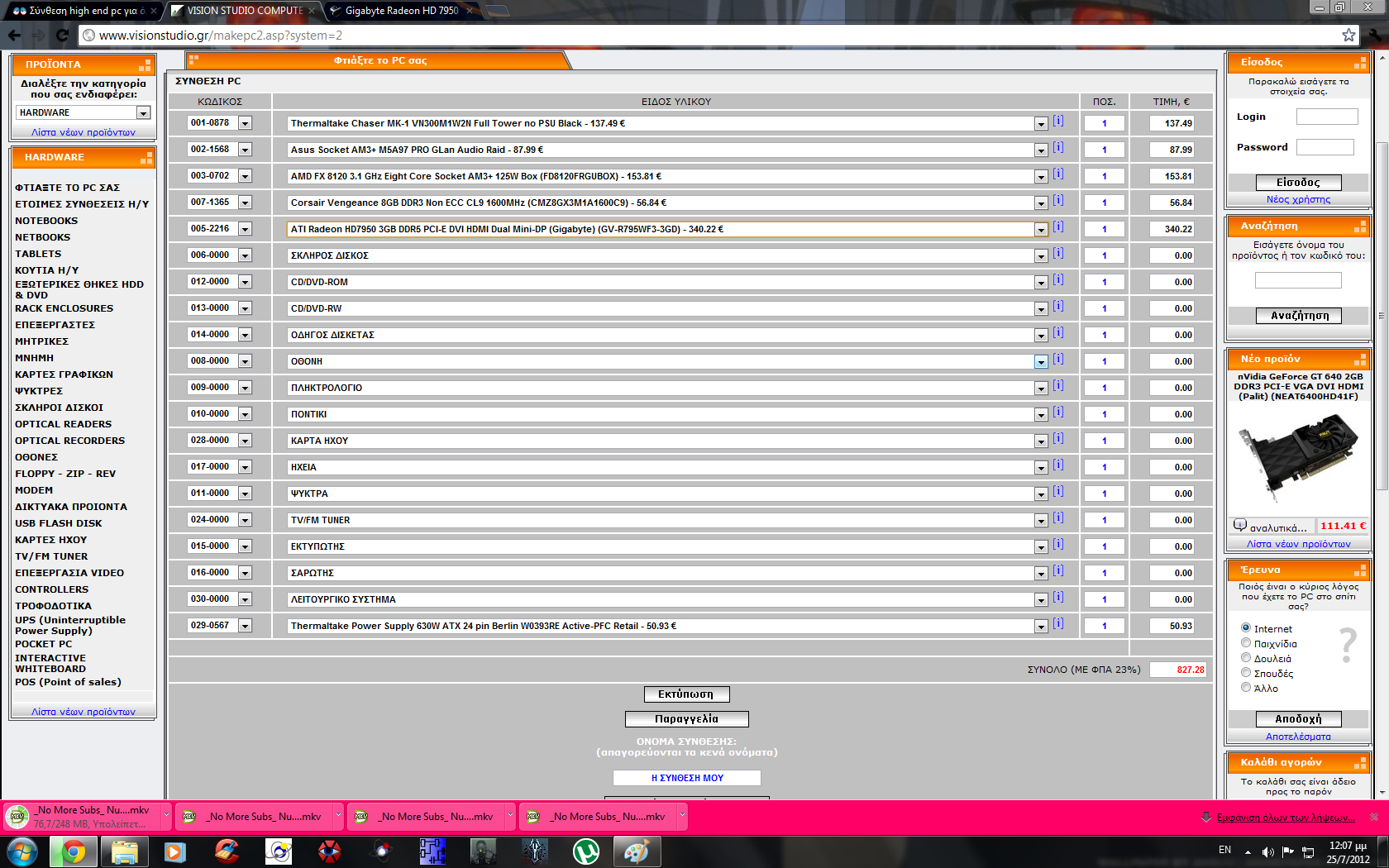Open code dropdown 001-0878
The height and width of the screenshot is (868, 1389).
point(245,123)
